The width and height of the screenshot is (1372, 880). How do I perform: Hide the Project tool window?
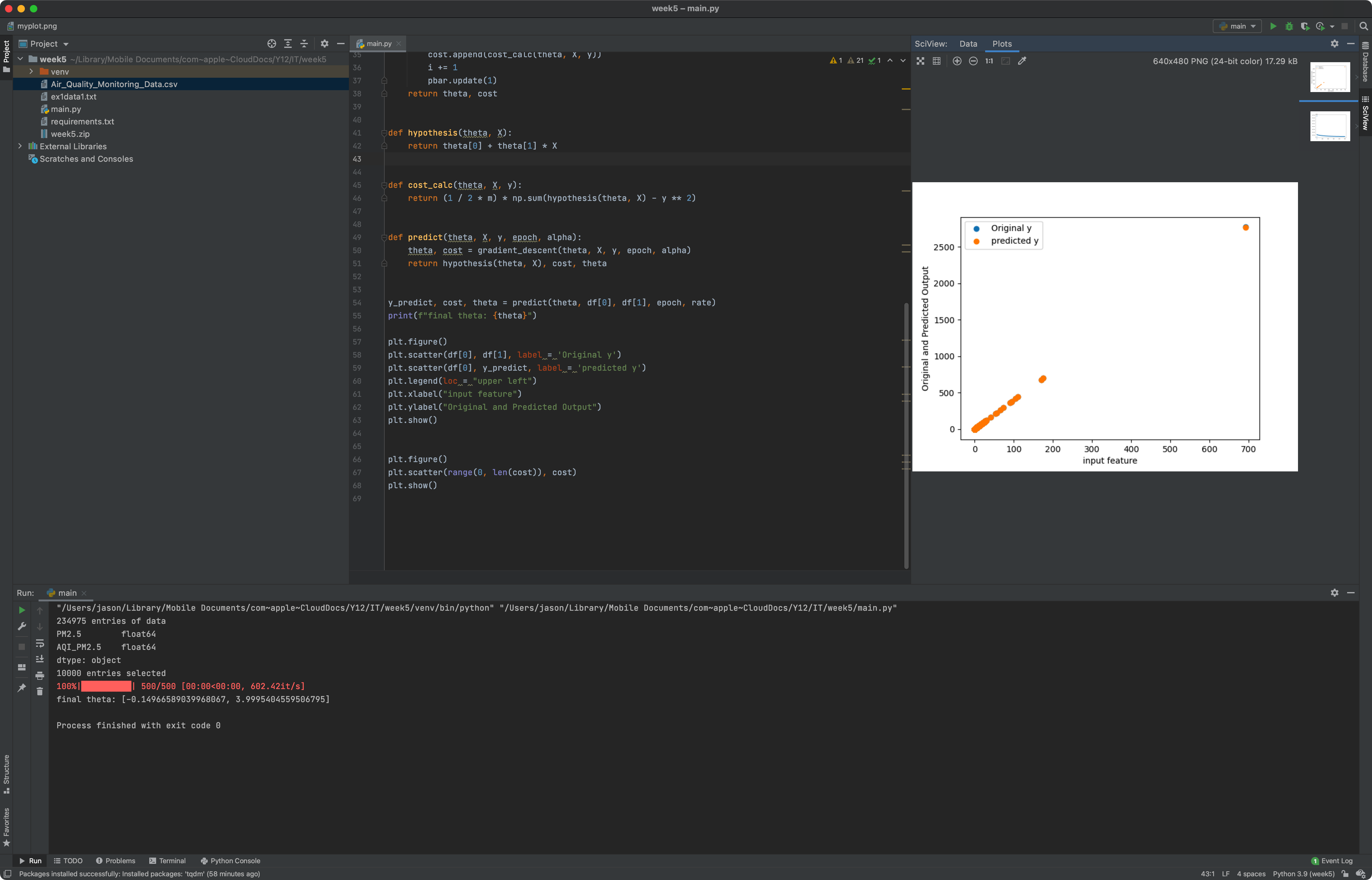point(341,44)
